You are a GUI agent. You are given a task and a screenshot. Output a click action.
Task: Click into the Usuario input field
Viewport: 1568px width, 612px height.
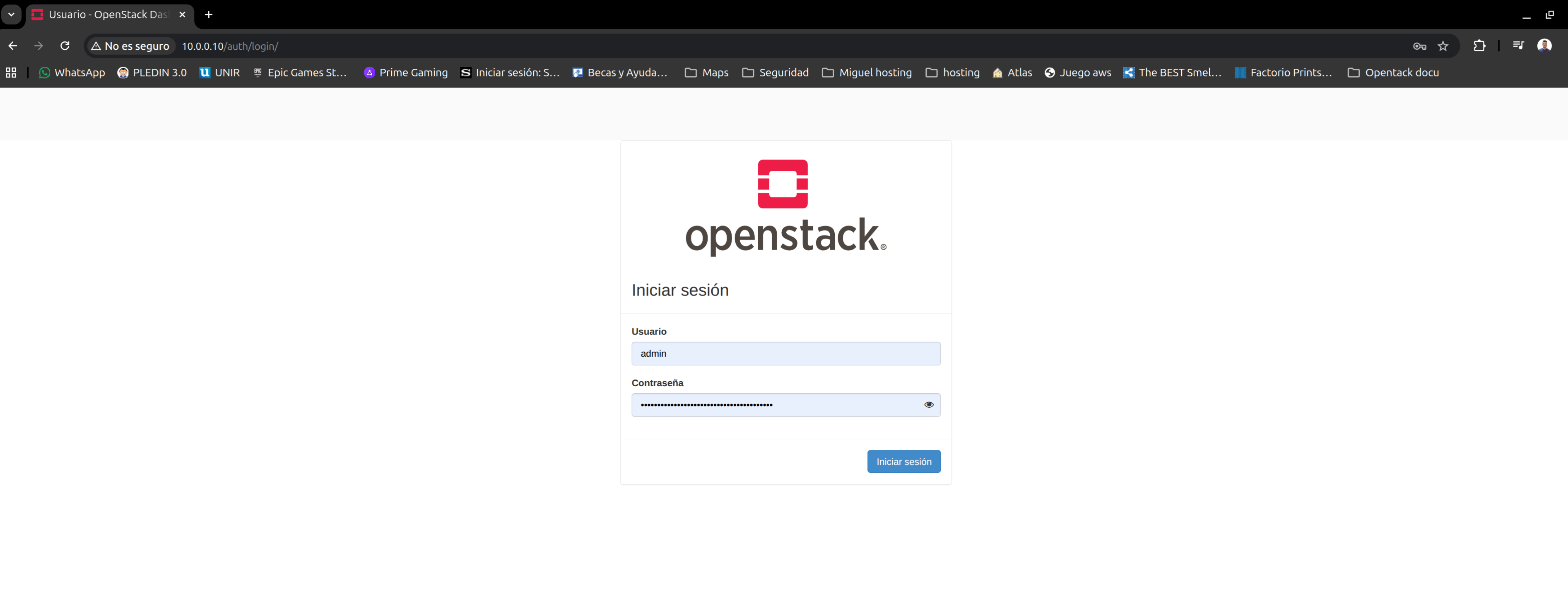tap(785, 353)
